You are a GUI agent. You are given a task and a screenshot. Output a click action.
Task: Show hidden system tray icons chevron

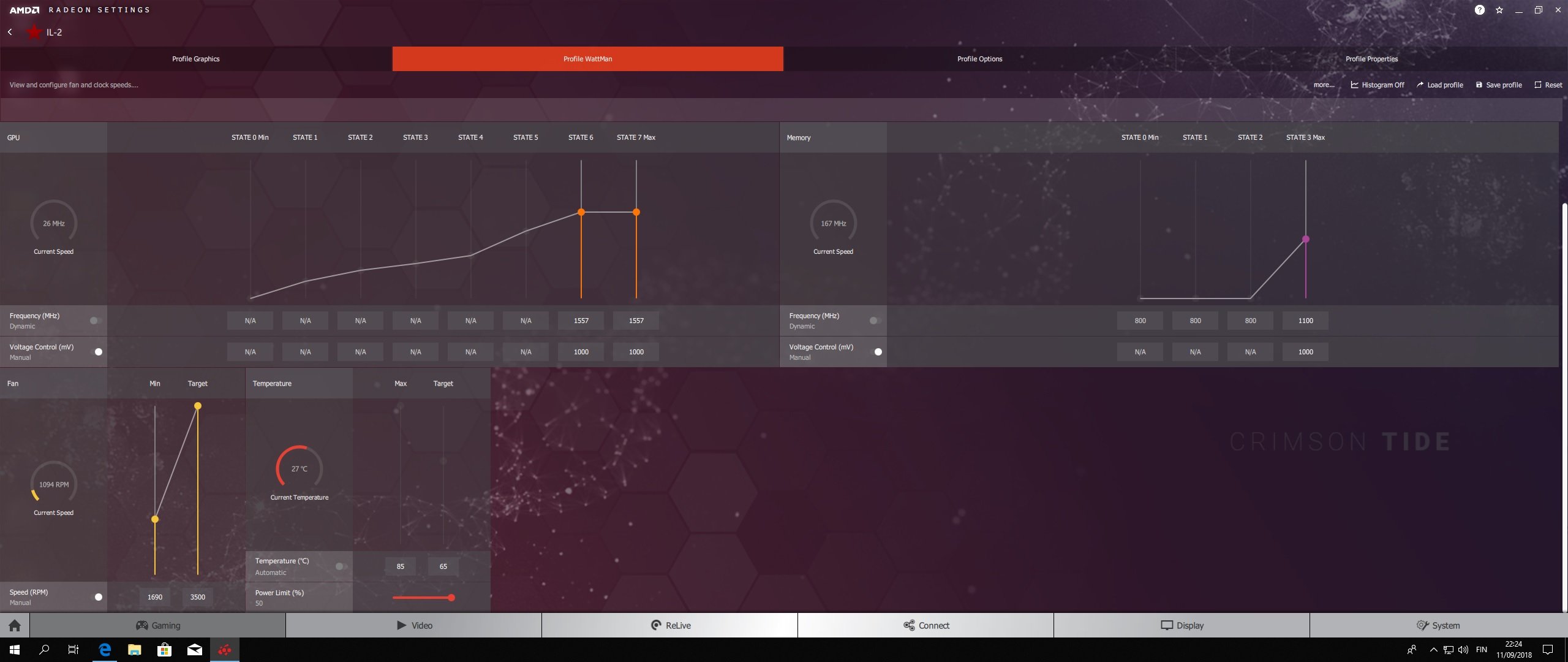coord(1433,650)
